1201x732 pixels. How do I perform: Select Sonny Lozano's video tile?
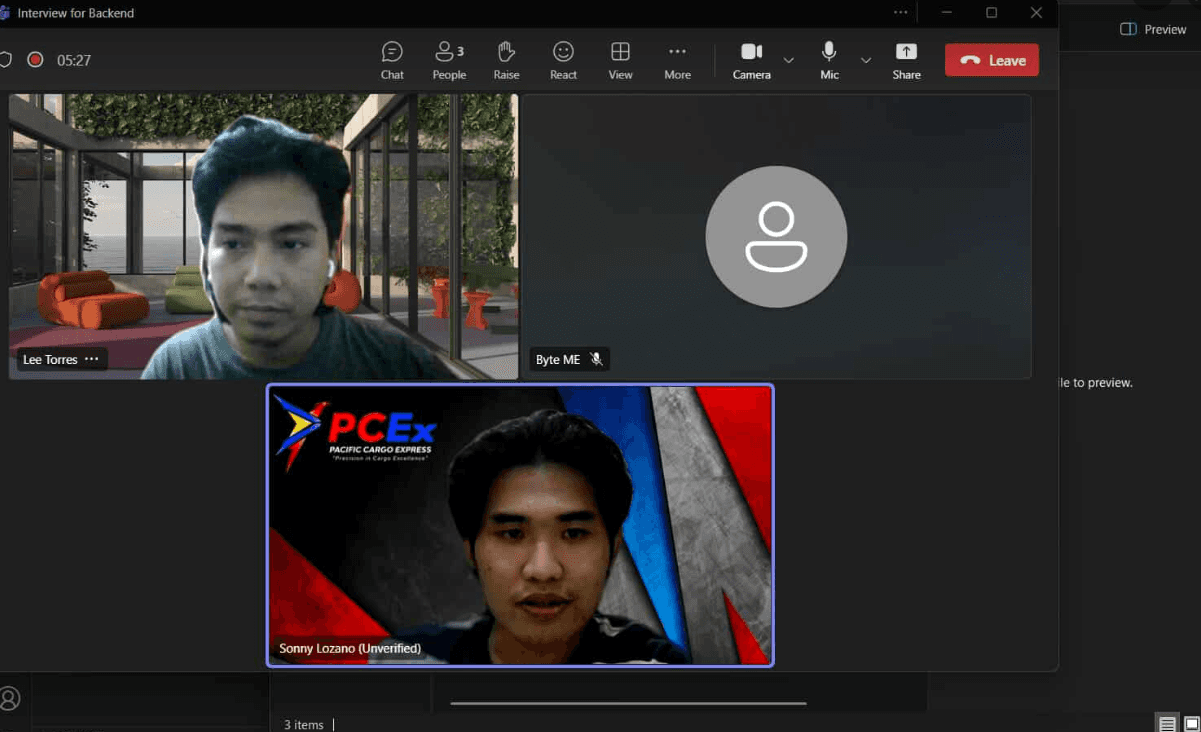click(520, 525)
